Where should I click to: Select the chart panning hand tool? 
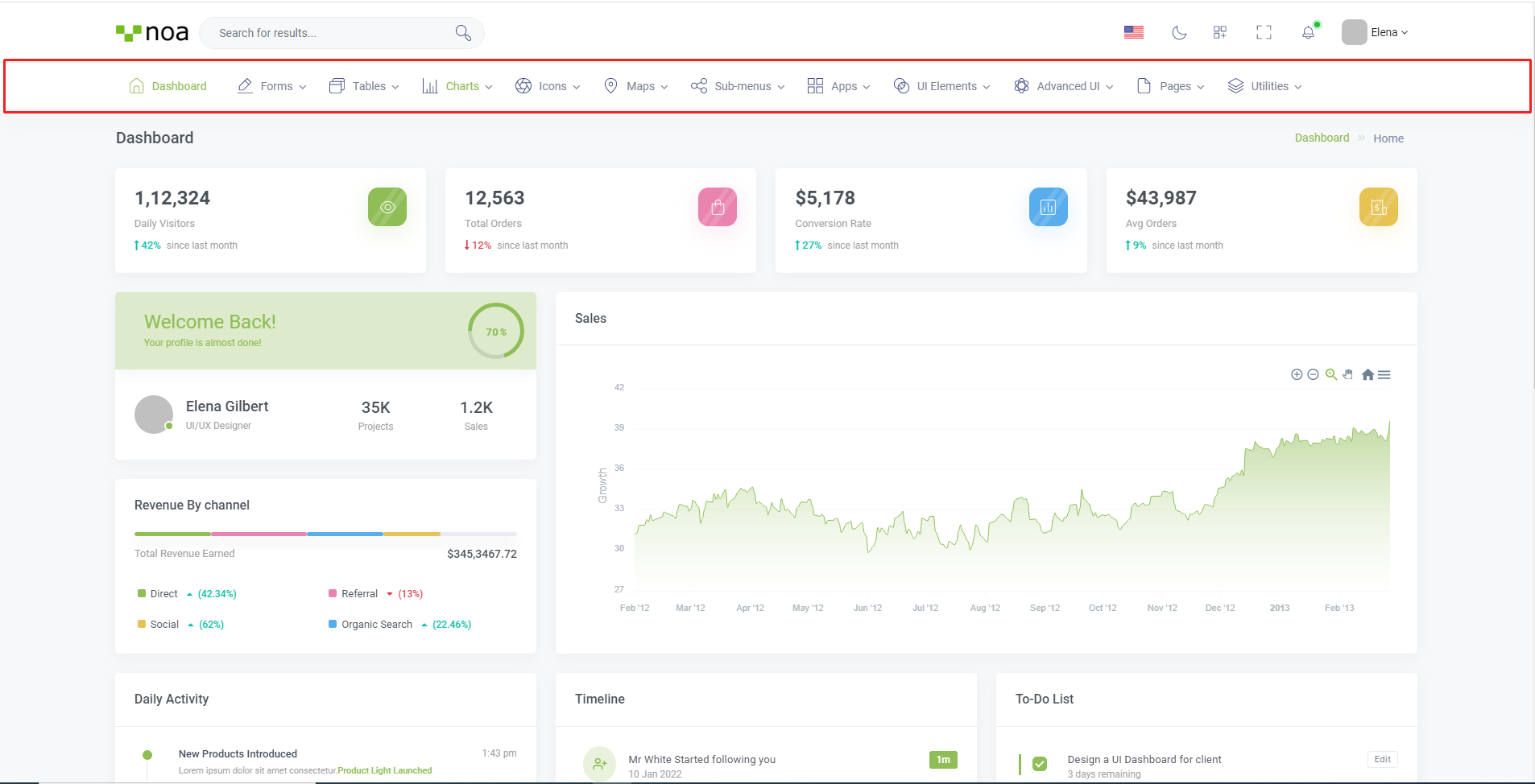coord(1348,374)
